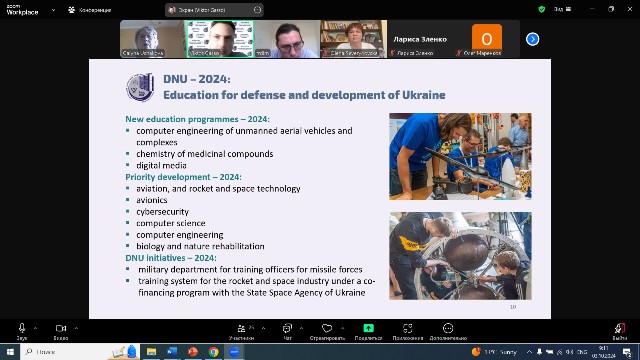Open screen share options beside presenter name
This screenshot has height=360, width=640.
coord(257,10)
